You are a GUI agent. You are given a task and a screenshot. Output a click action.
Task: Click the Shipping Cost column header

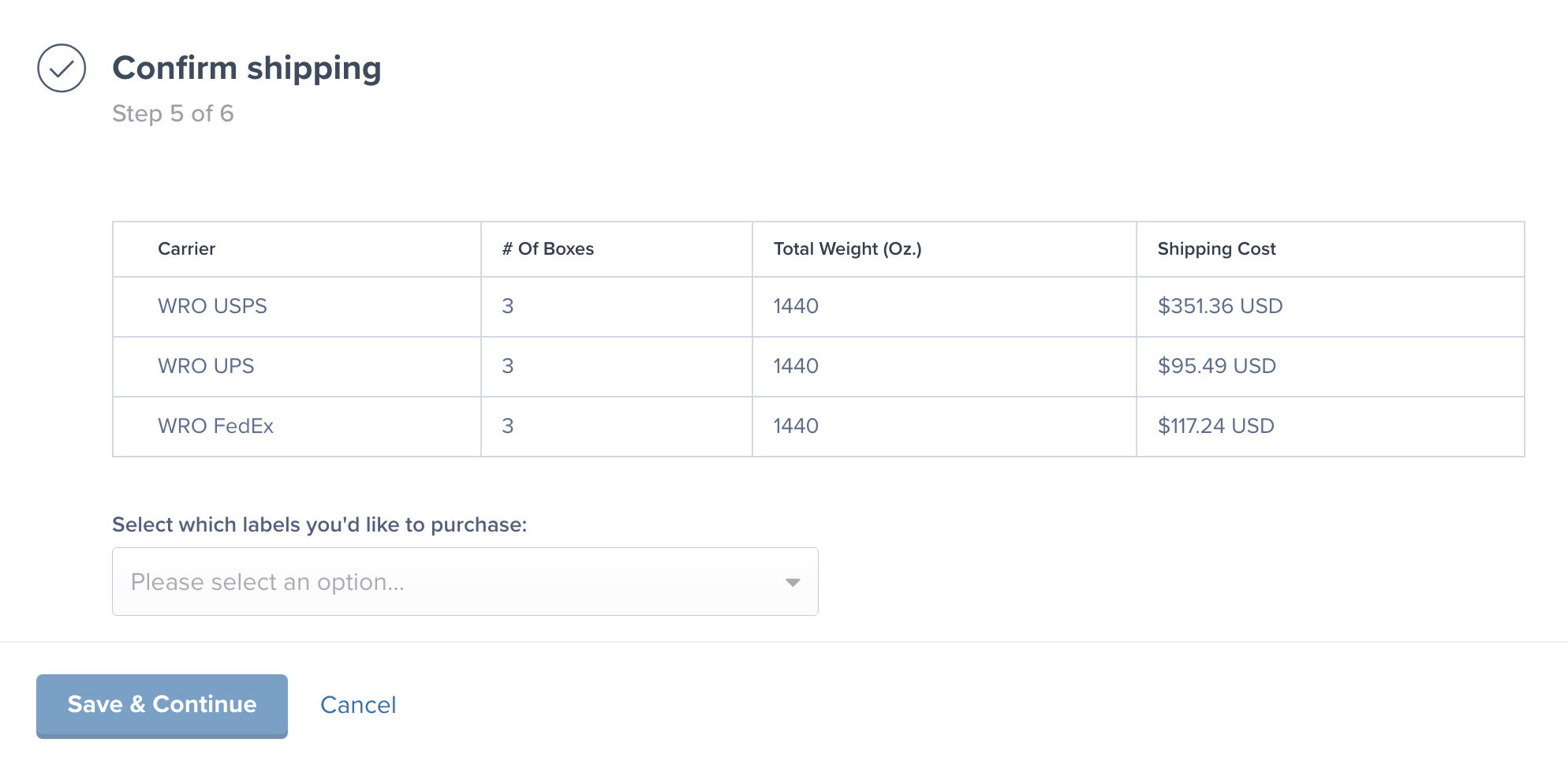tap(1215, 248)
